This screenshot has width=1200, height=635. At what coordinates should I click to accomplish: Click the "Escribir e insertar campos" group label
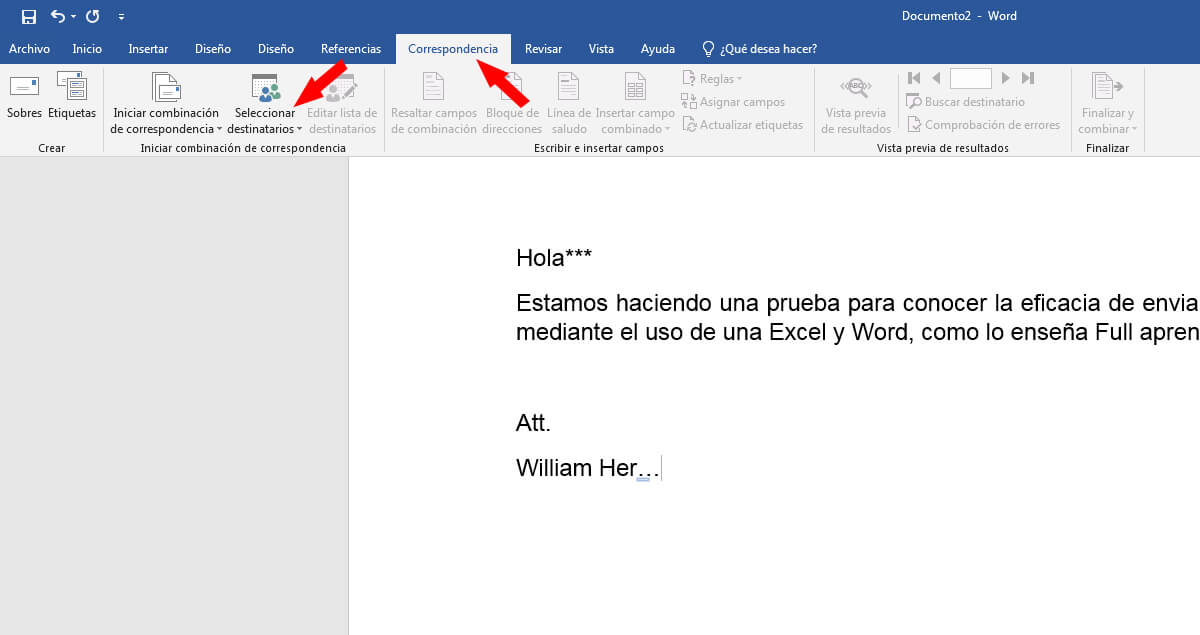click(599, 148)
